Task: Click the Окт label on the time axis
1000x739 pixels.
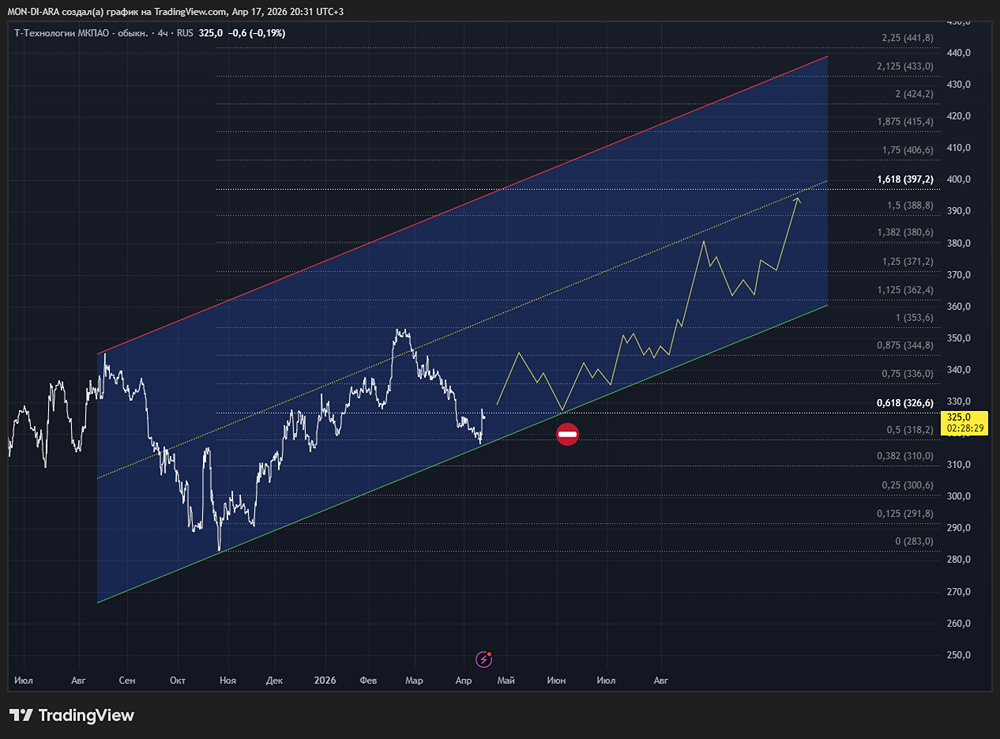Action: tap(177, 680)
